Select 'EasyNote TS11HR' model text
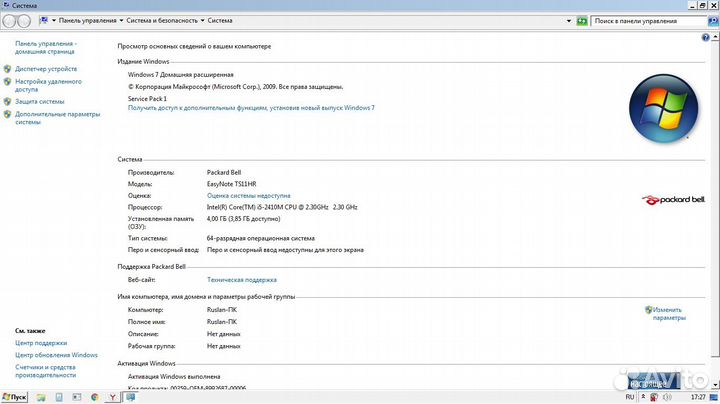Screen dimensions: 720x404 [231, 184]
